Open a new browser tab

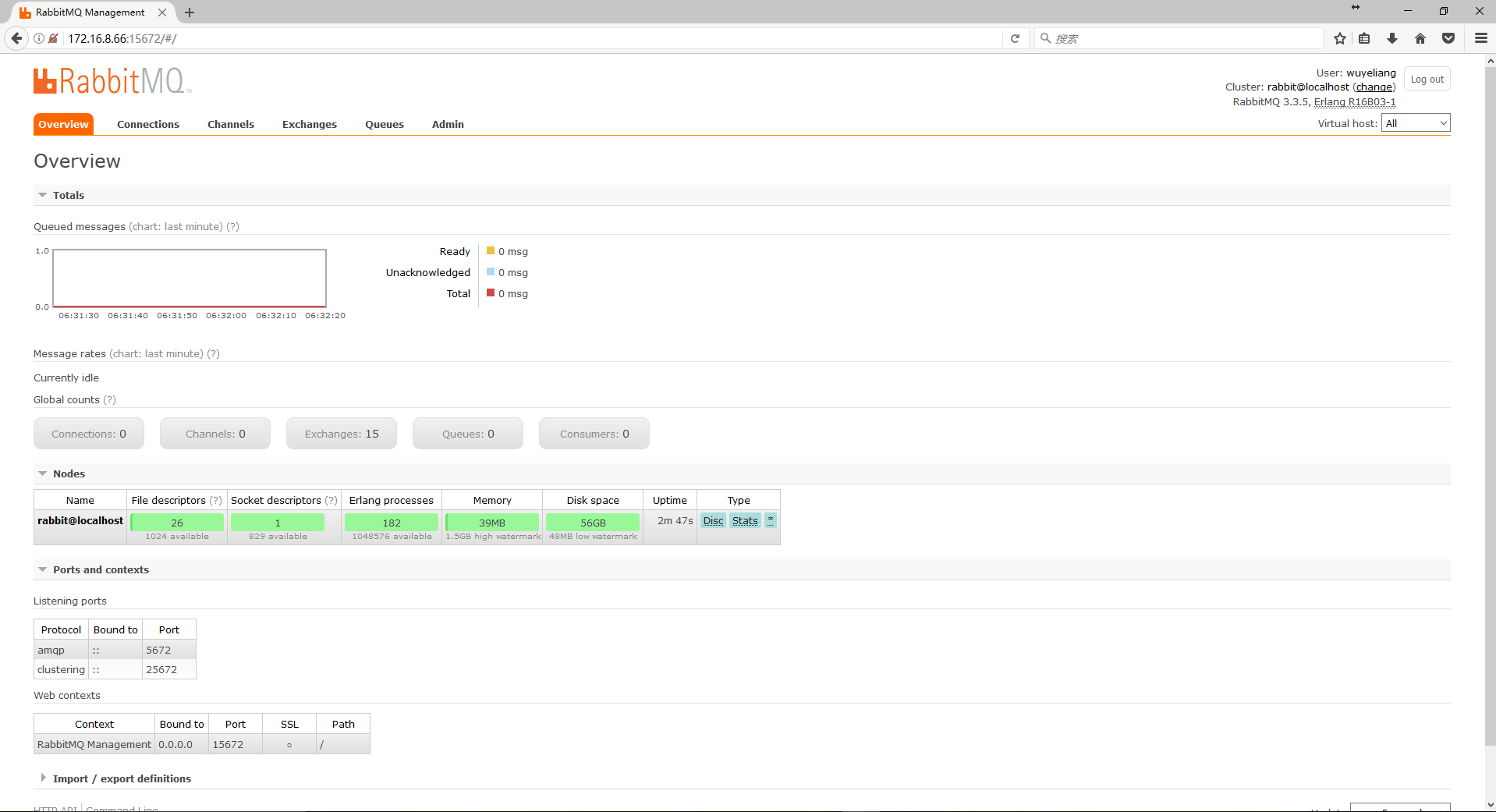190,12
